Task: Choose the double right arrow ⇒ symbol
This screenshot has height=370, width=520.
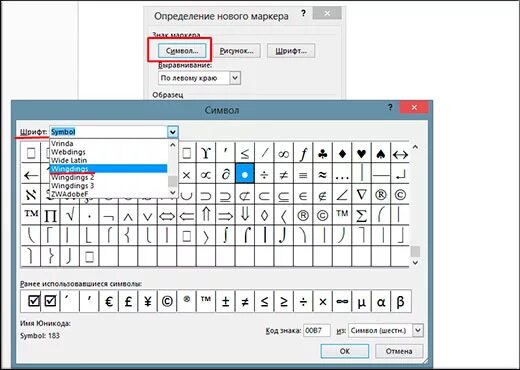Action: [x=225, y=215]
